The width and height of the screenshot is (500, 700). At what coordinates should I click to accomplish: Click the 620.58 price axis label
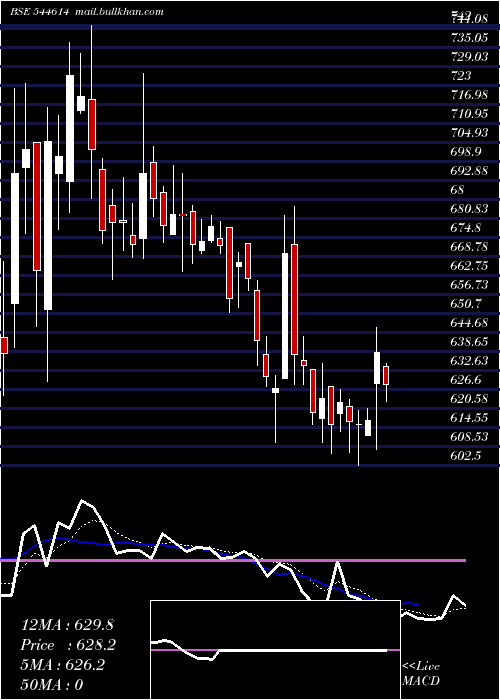click(x=469, y=398)
